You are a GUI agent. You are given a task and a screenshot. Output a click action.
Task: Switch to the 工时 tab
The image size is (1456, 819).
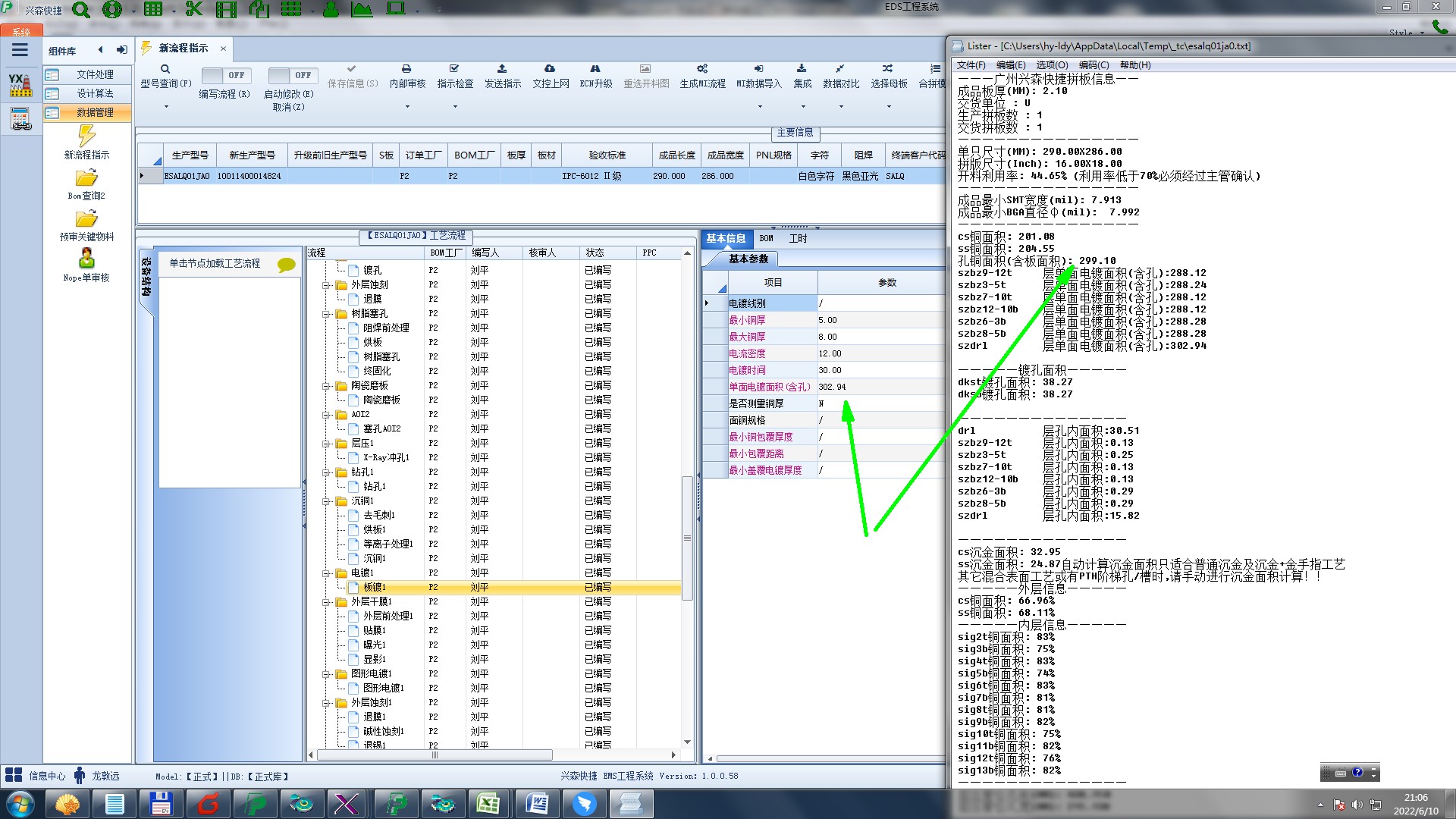pos(798,238)
